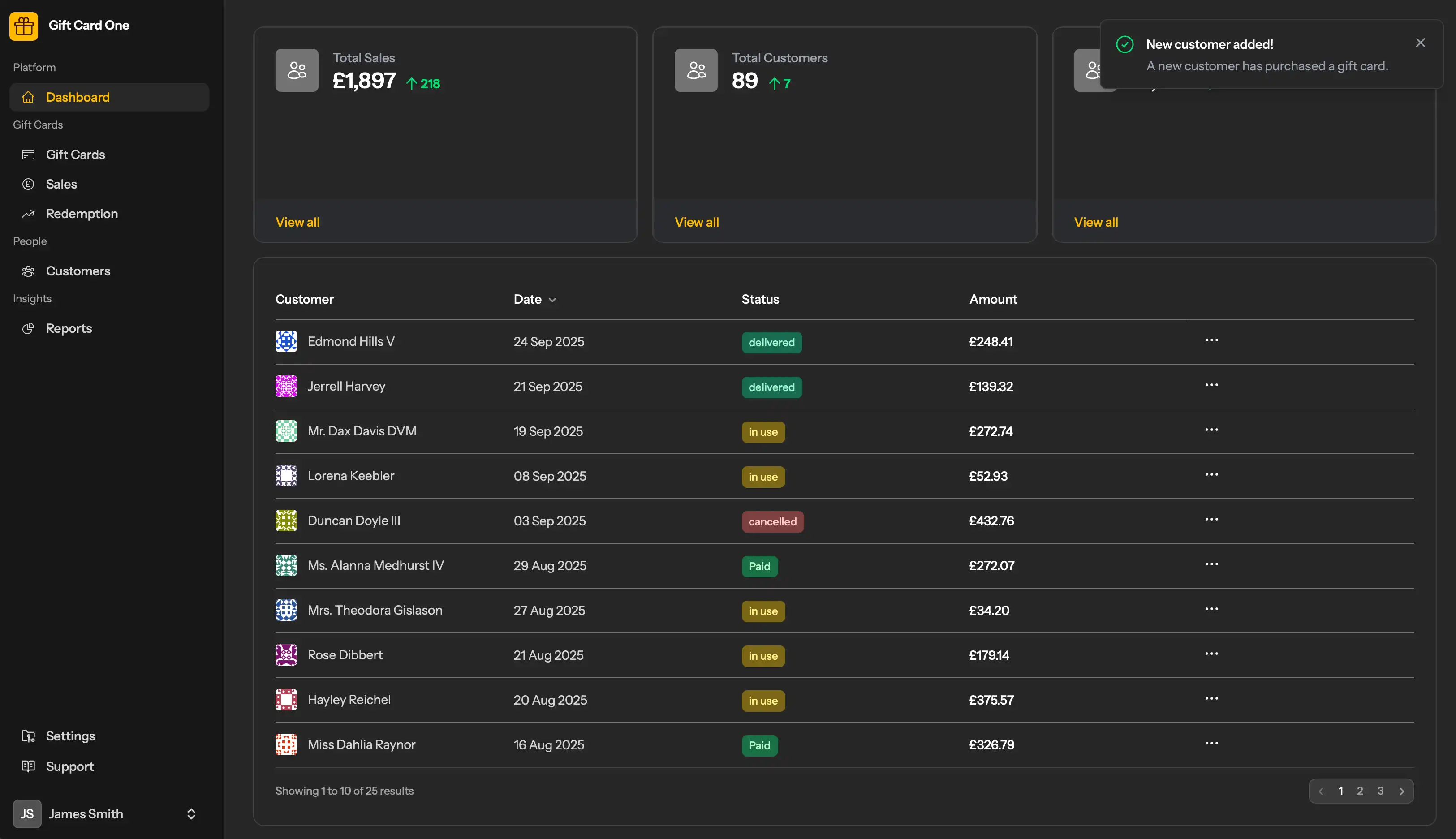Go to next page of results
The image size is (1456, 839).
click(1402, 791)
